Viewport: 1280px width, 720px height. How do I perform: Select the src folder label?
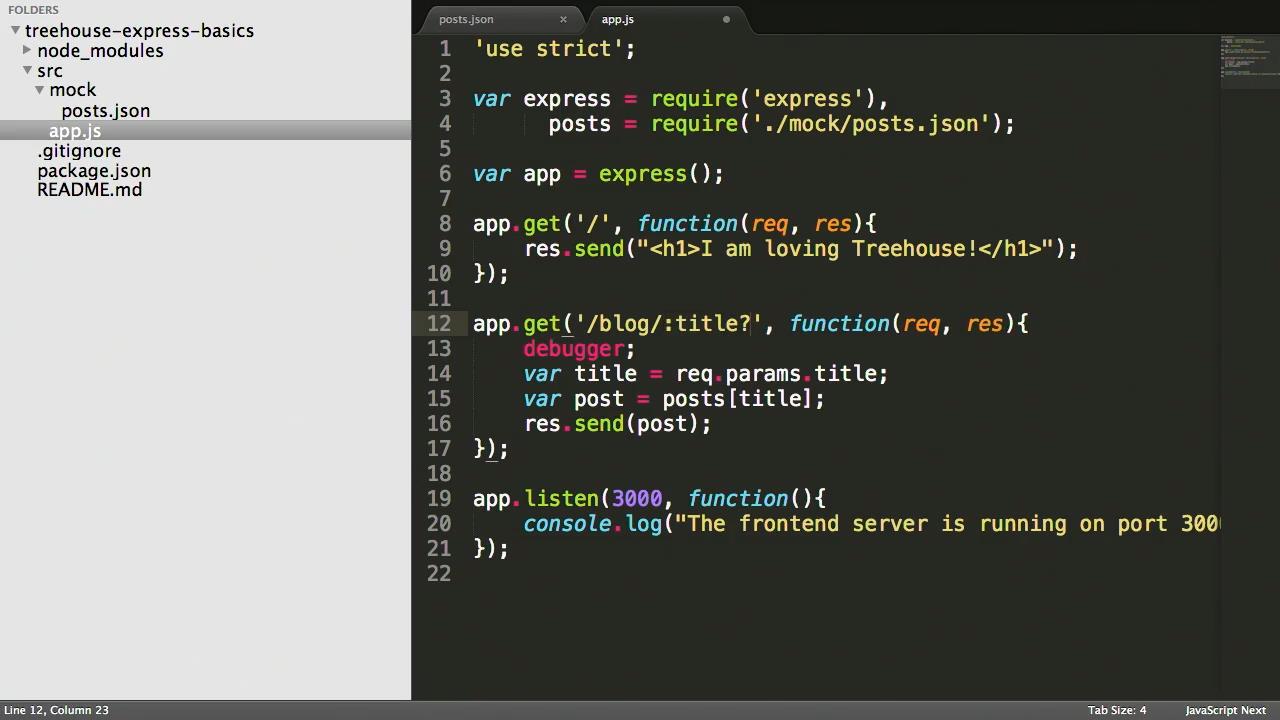click(50, 71)
